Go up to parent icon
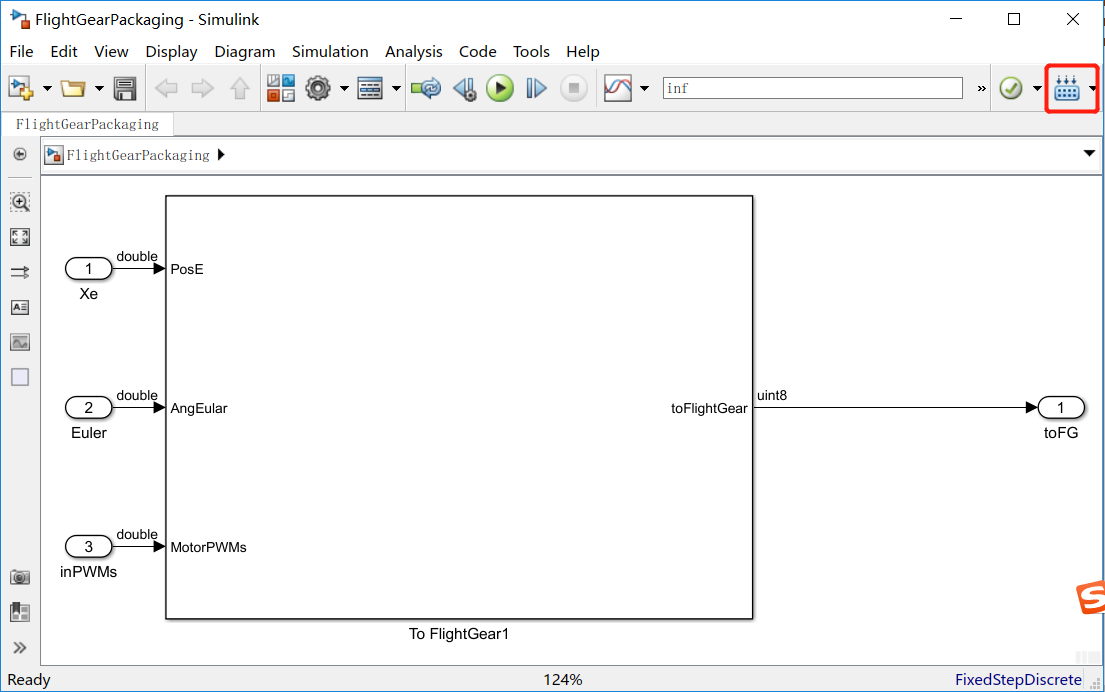The image size is (1105, 692). coord(240,88)
